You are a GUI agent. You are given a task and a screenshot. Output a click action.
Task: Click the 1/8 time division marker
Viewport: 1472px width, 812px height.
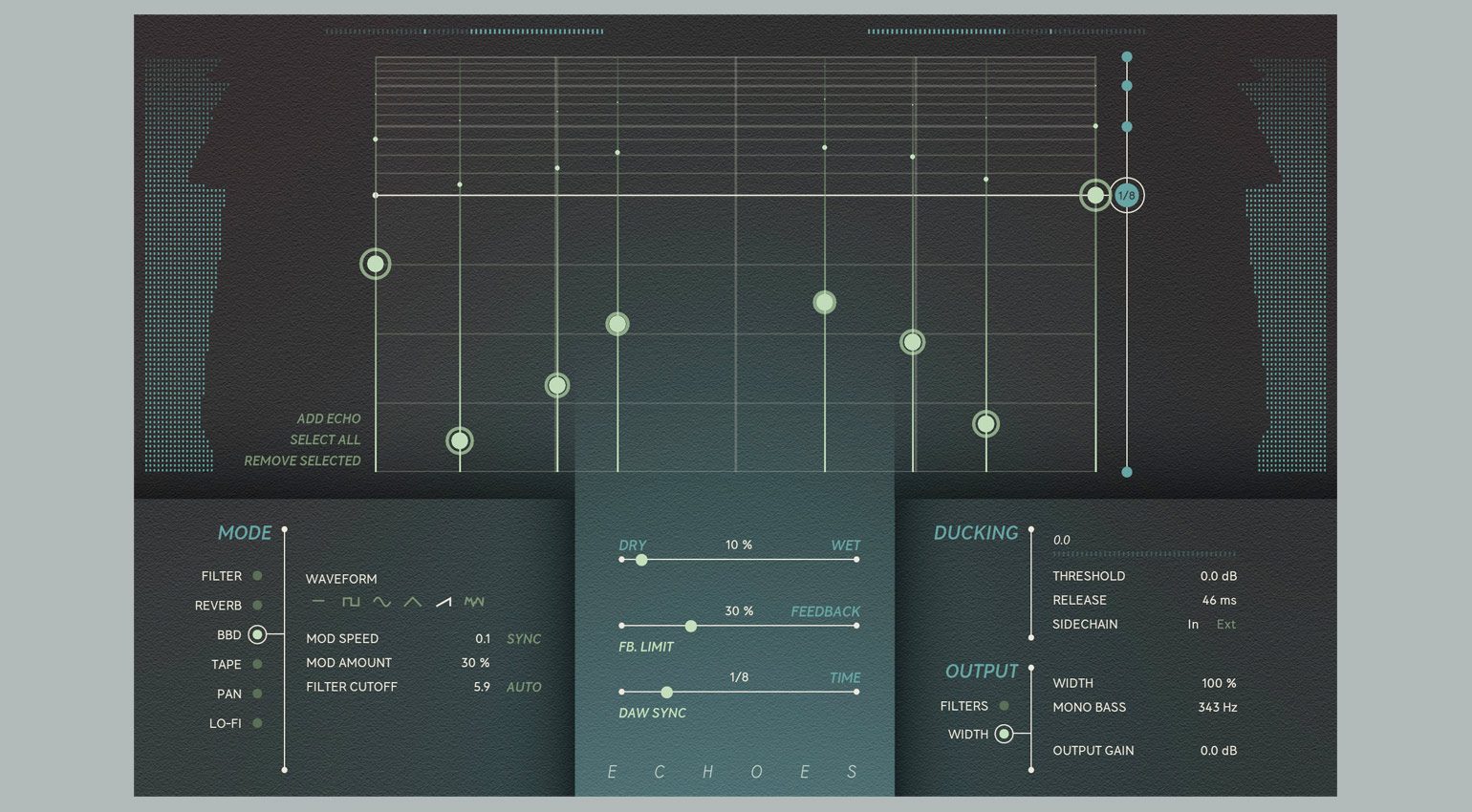tap(1127, 196)
